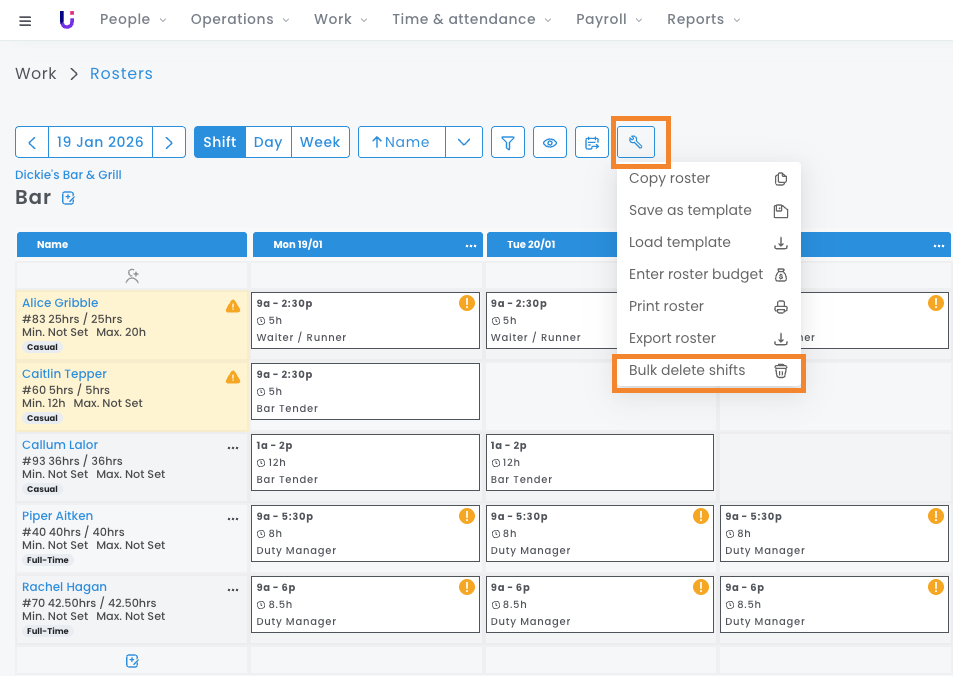The height and width of the screenshot is (676, 953).
Task: Switch to Day view
Action: 267,142
